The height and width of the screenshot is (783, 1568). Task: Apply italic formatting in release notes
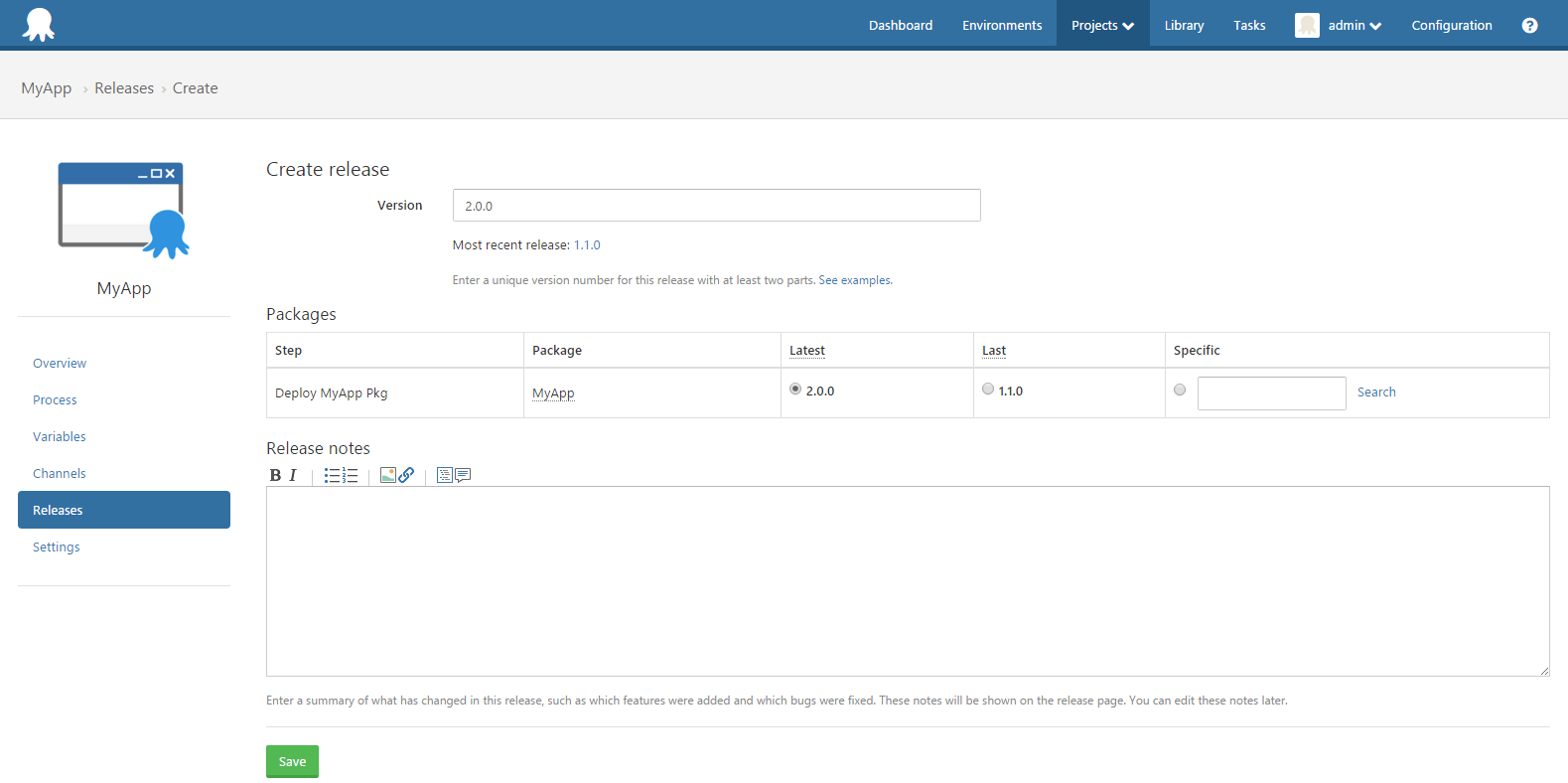point(293,476)
